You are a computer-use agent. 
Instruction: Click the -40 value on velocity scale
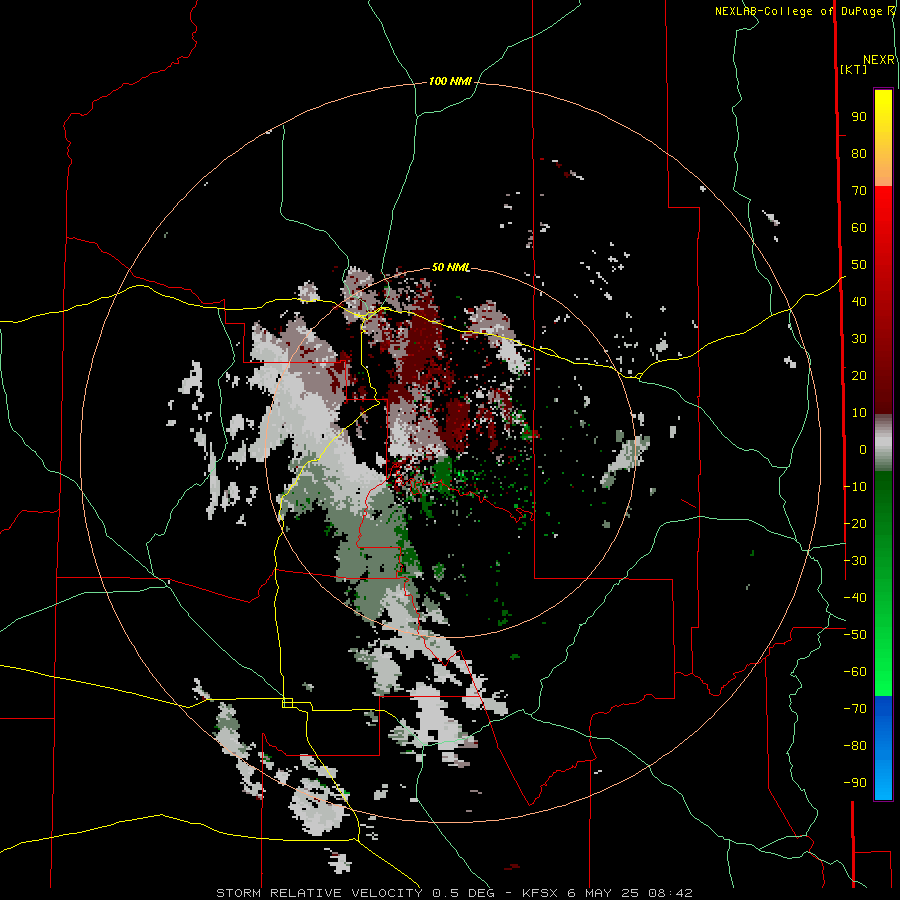pyautogui.click(x=855, y=598)
